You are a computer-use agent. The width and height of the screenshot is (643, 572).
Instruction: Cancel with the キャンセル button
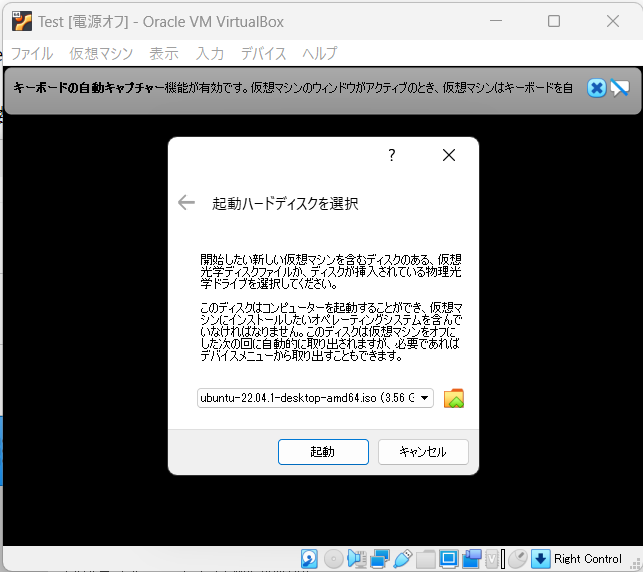pos(423,452)
